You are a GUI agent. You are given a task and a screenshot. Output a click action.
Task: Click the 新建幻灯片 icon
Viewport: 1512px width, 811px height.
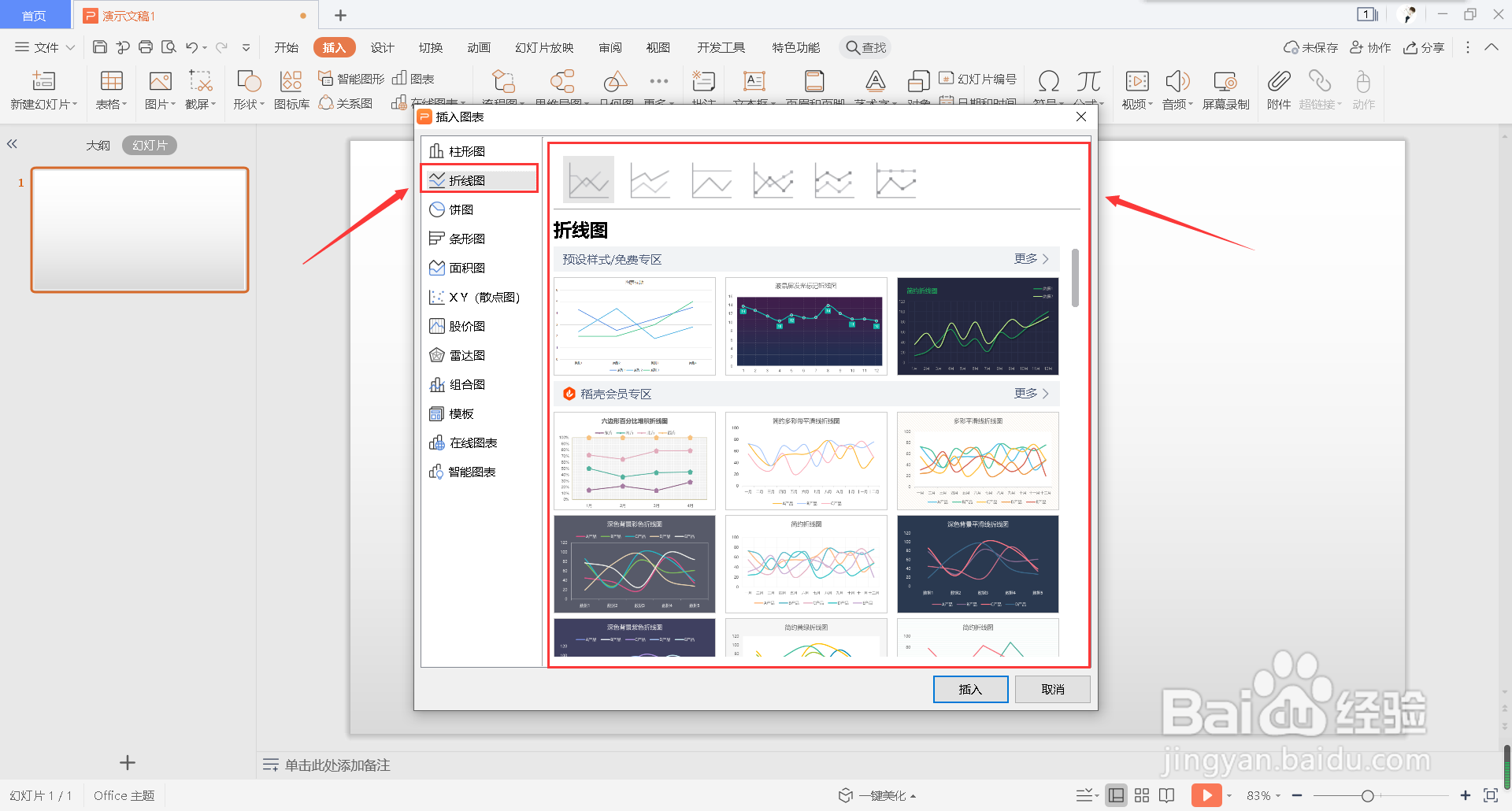43,81
